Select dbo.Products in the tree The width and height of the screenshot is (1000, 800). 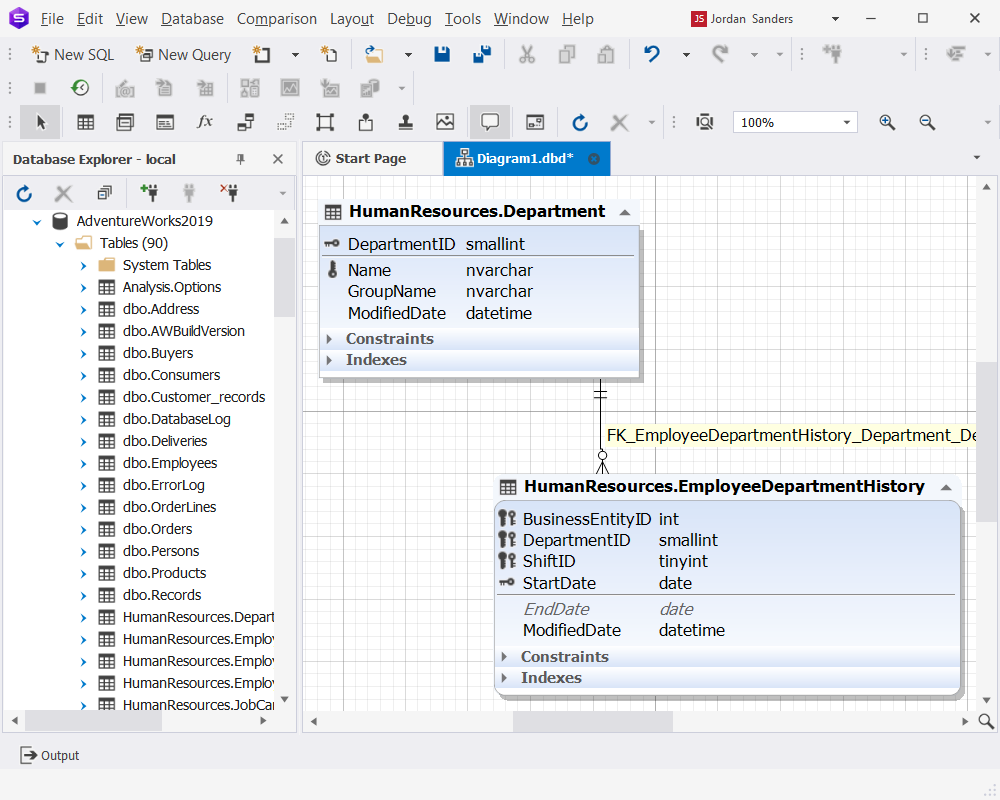[164, 573]
